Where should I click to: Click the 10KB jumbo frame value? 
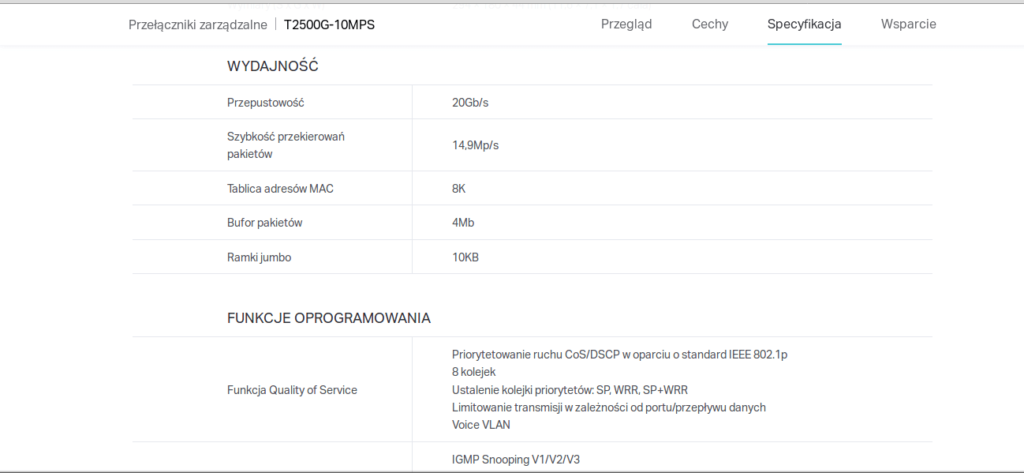[x=465, y=257]
